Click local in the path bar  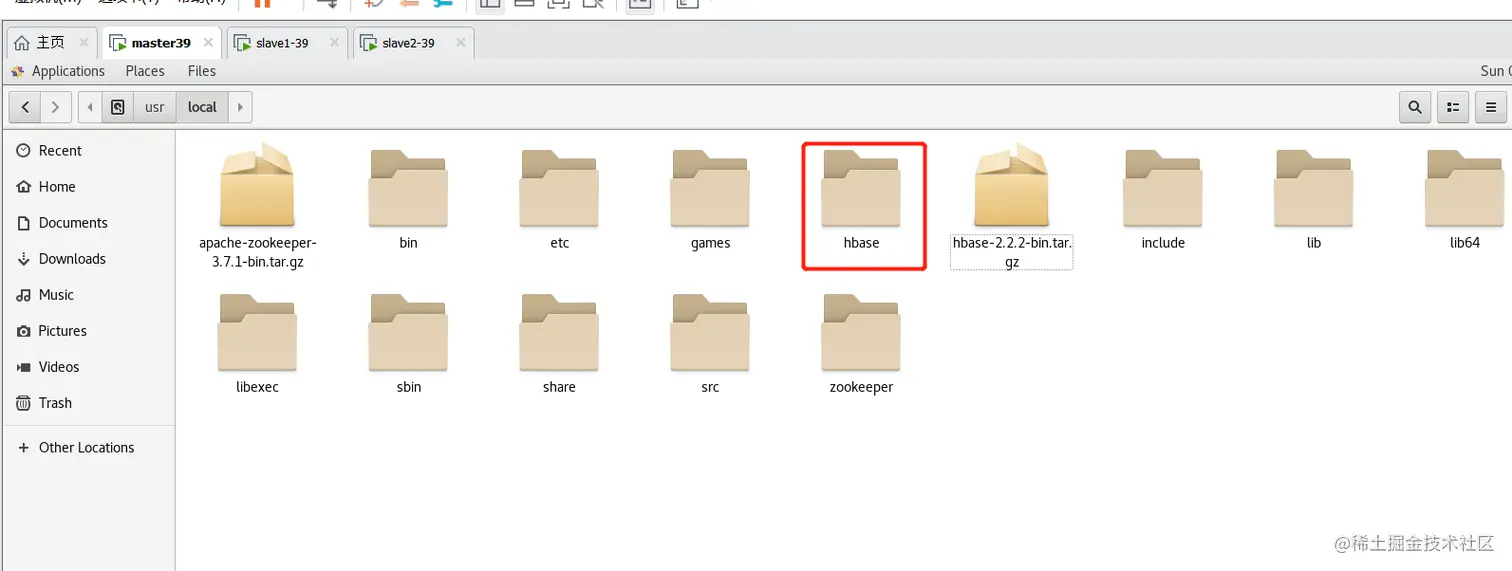202,107
